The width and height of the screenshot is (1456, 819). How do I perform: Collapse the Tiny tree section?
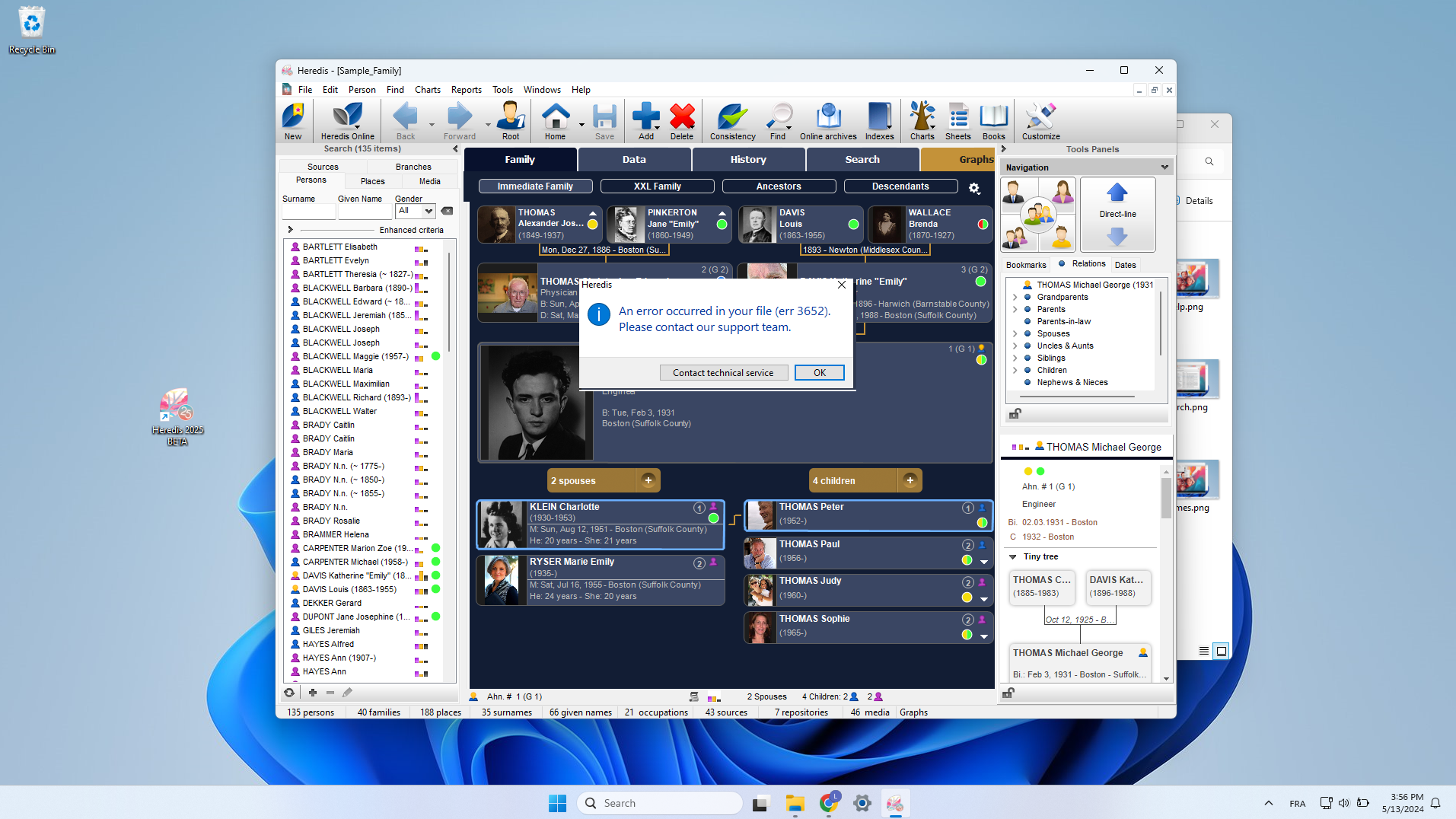point(1013,557)
